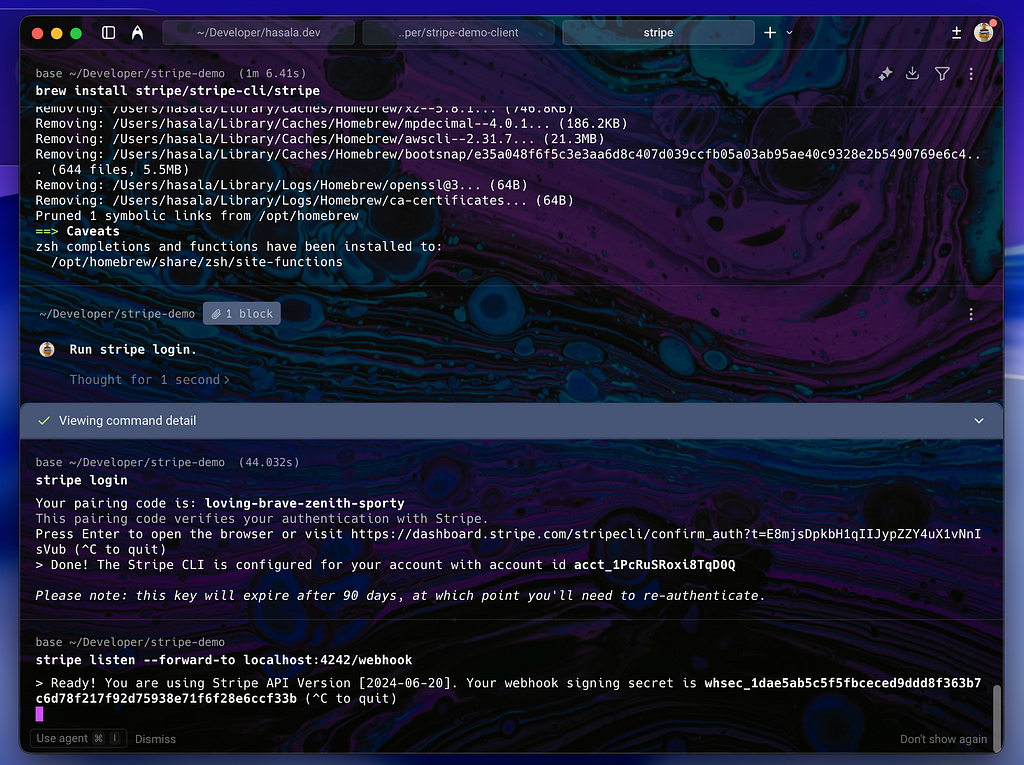The height and width of the screenshot is (765, 1024).
Task: Select the stripe tab
Action: 658,33
